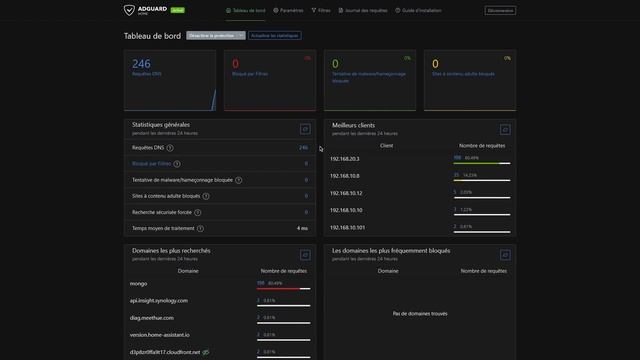Select client 192.168.20.3

[344, 159]
